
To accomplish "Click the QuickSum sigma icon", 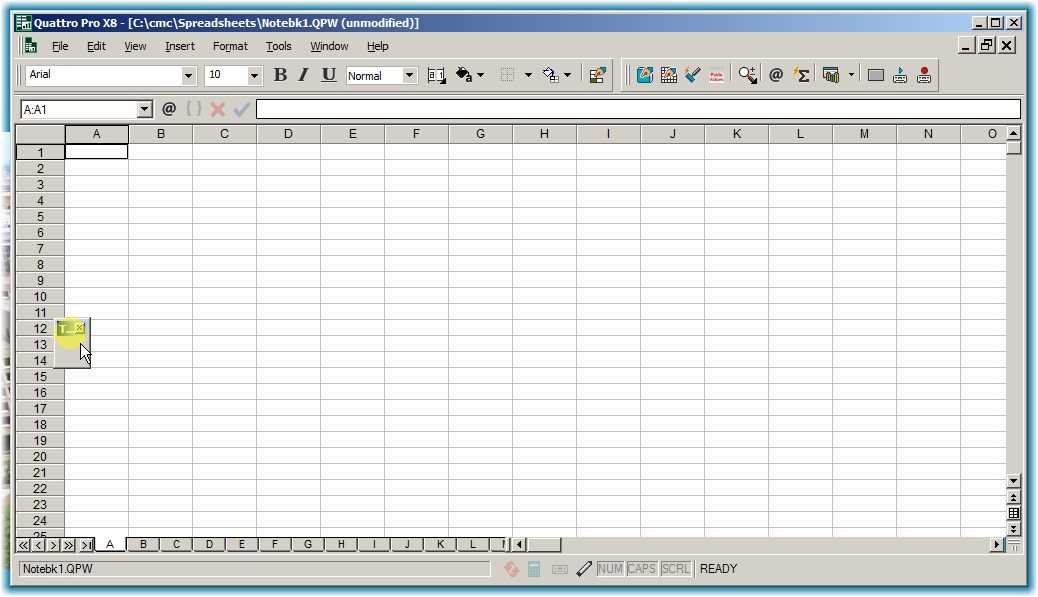I will point(801,75).
